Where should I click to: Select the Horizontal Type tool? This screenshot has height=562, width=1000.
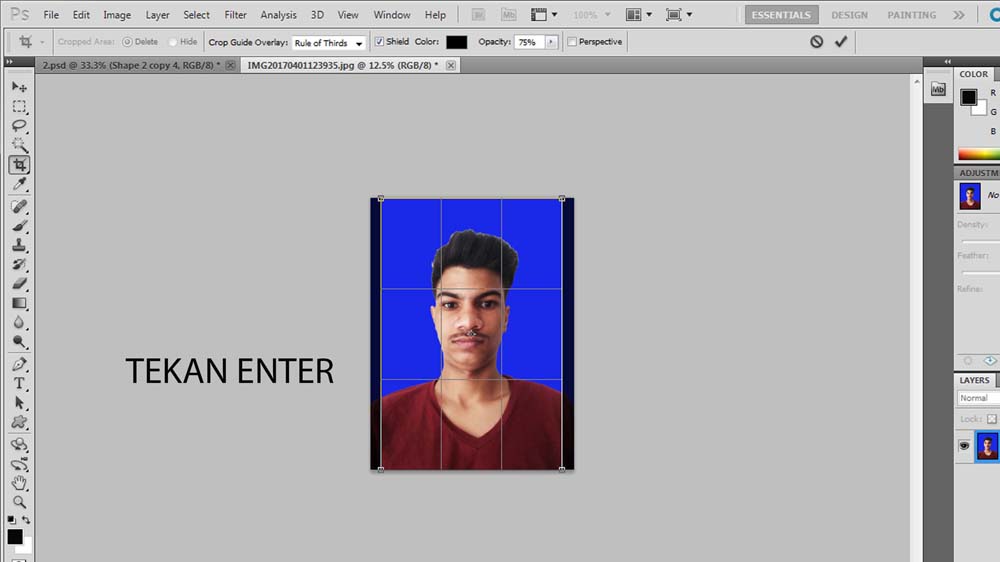pyautogui.click(x=19, y=383)
